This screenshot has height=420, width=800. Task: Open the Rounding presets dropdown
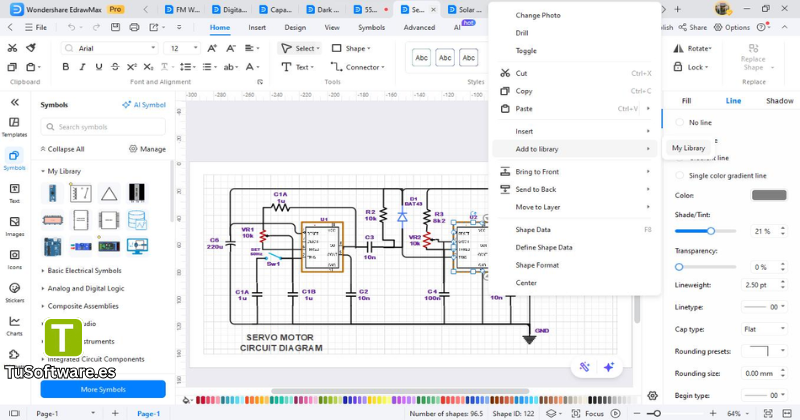point(764,351)
